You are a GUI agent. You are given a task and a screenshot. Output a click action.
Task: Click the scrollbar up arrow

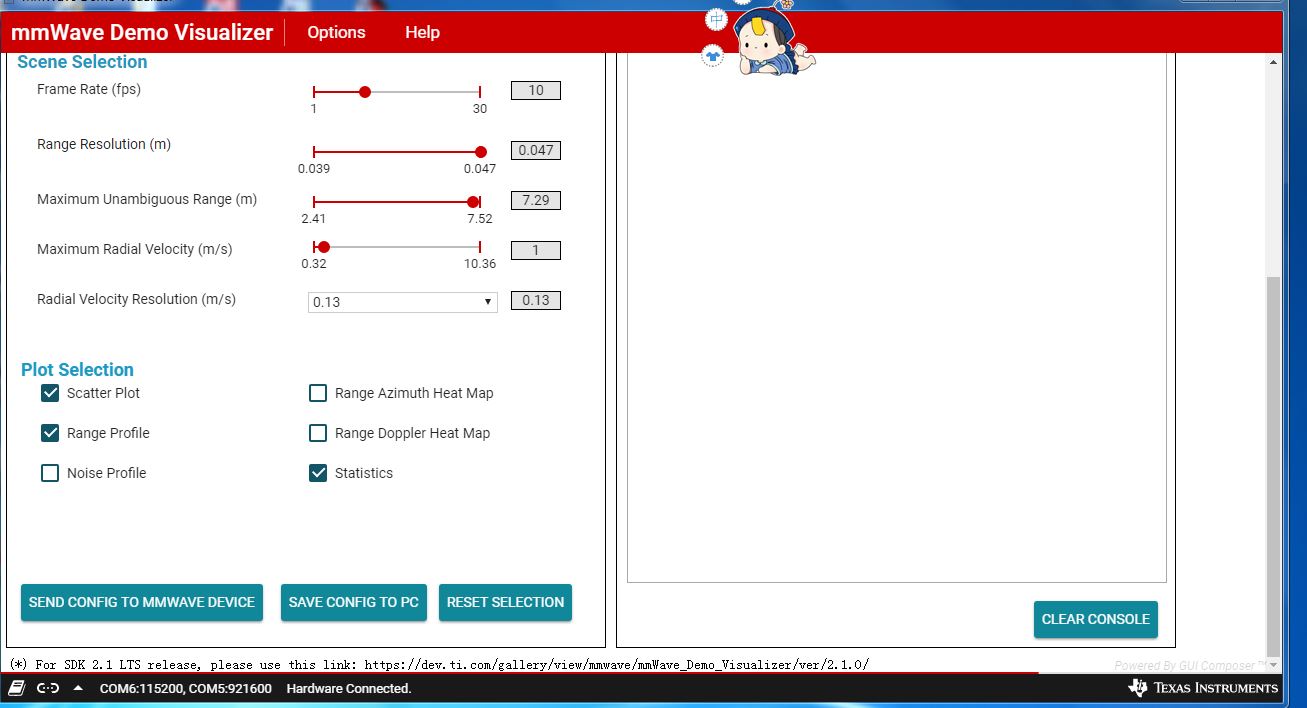pos(1272,62)
